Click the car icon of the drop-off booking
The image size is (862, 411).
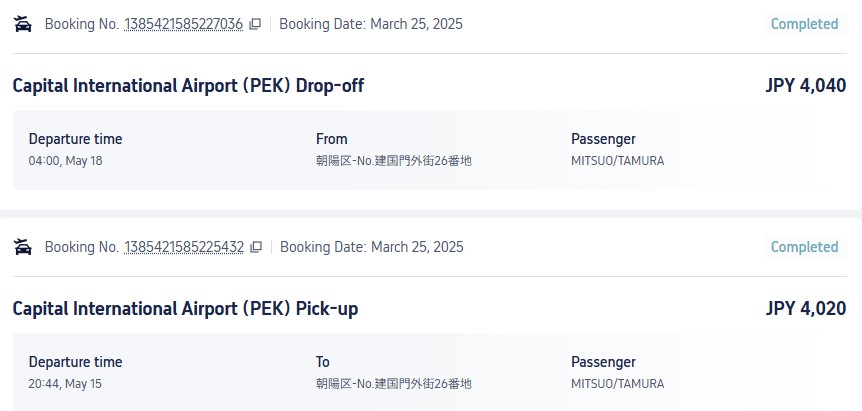point(23,24)
